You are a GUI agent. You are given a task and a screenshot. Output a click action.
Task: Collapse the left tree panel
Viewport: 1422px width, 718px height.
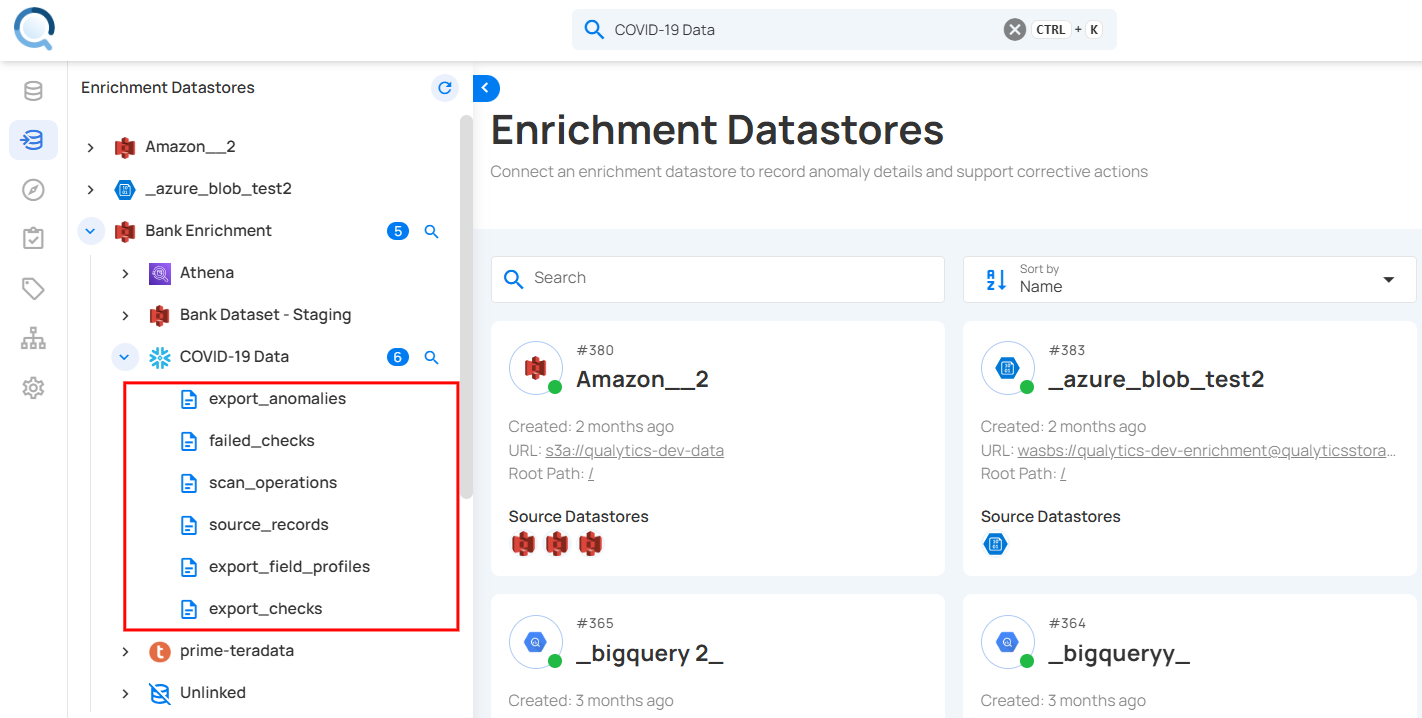point(486,88)
